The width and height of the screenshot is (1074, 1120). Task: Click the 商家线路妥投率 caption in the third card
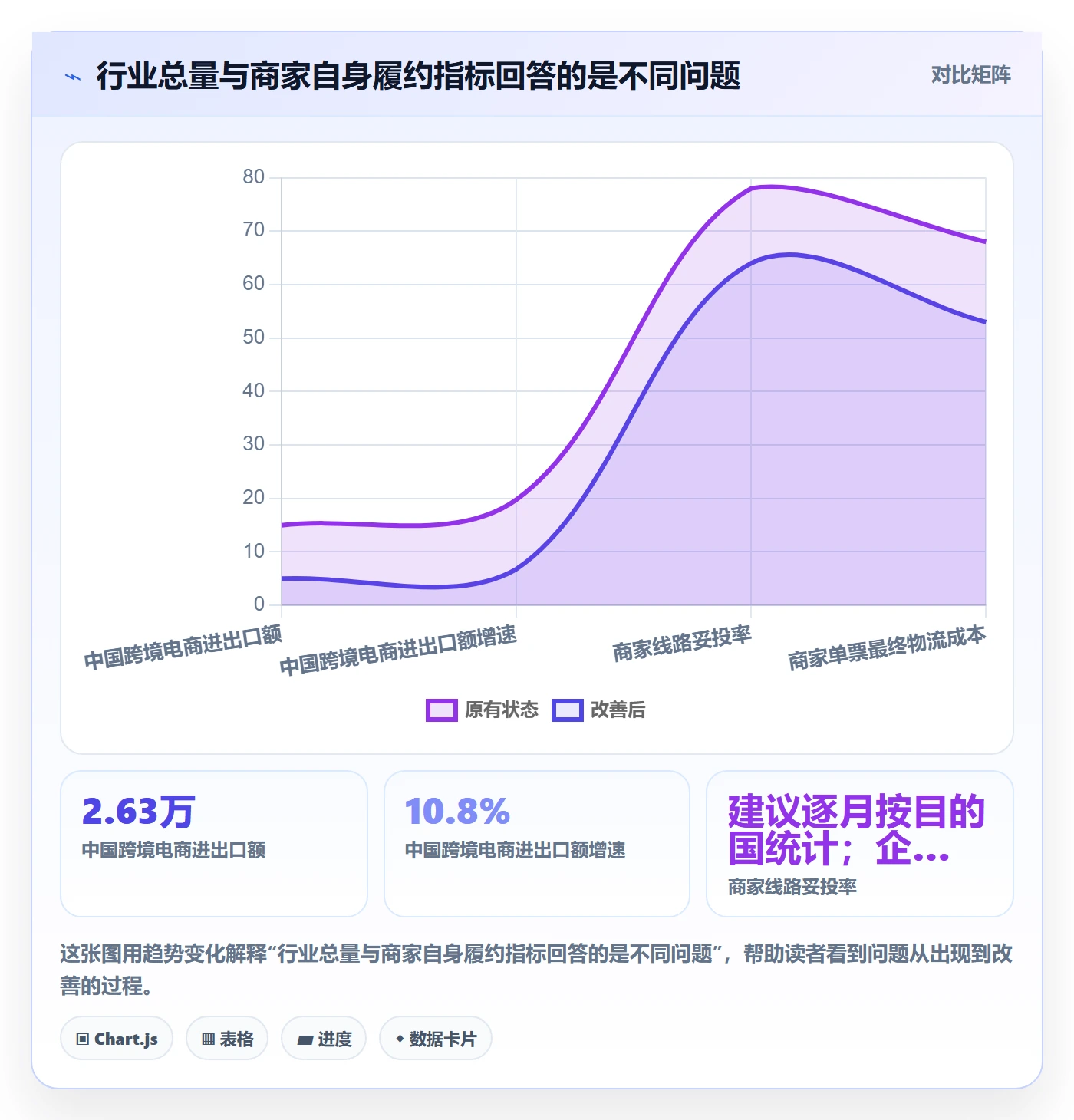tap(792, 887)
